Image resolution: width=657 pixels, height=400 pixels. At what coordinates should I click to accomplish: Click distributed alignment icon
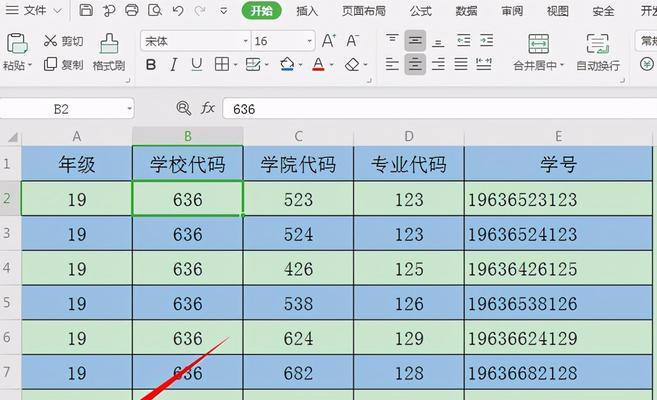click(484, 64)
